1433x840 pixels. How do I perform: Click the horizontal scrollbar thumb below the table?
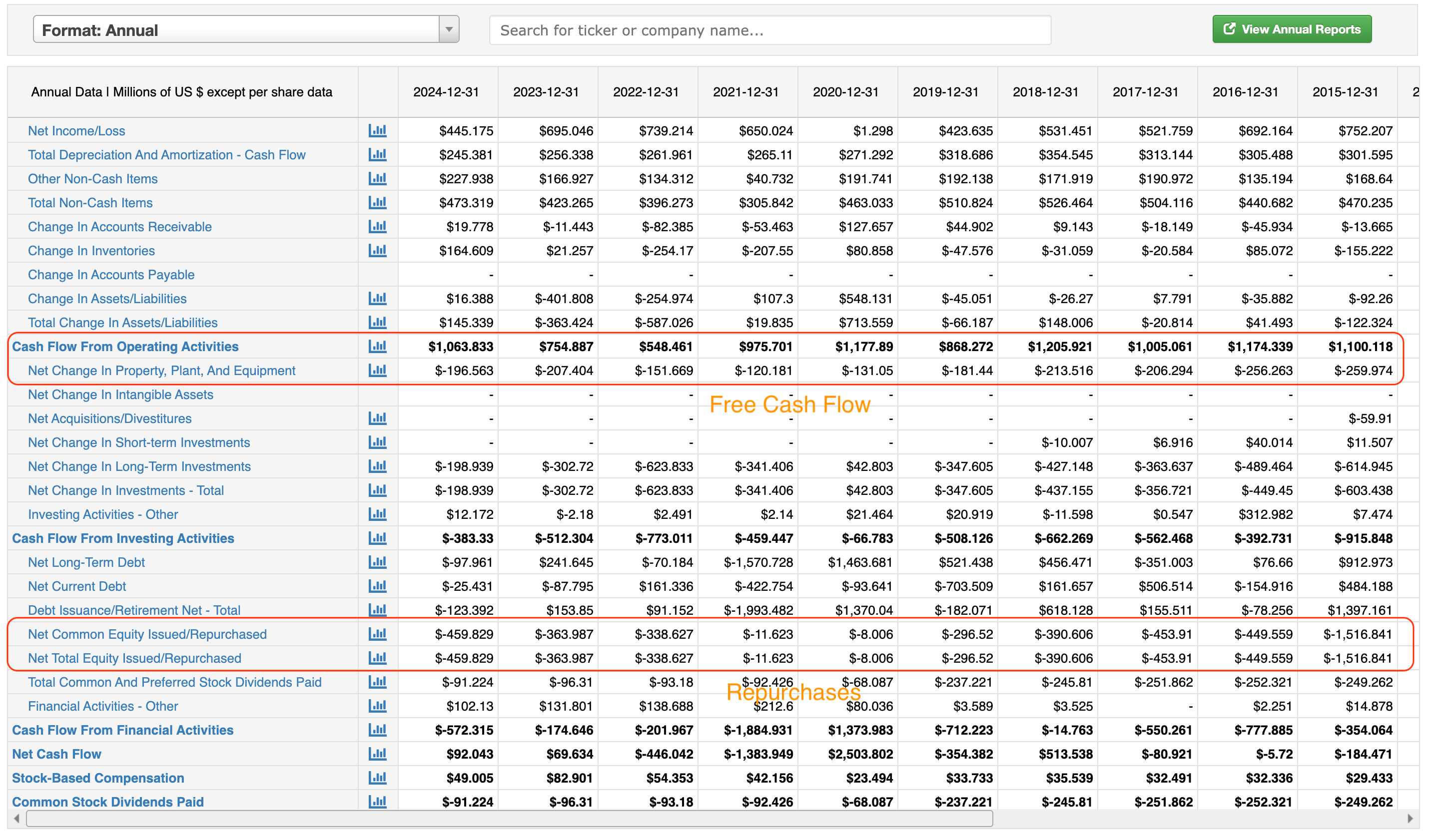pos(509,819)
